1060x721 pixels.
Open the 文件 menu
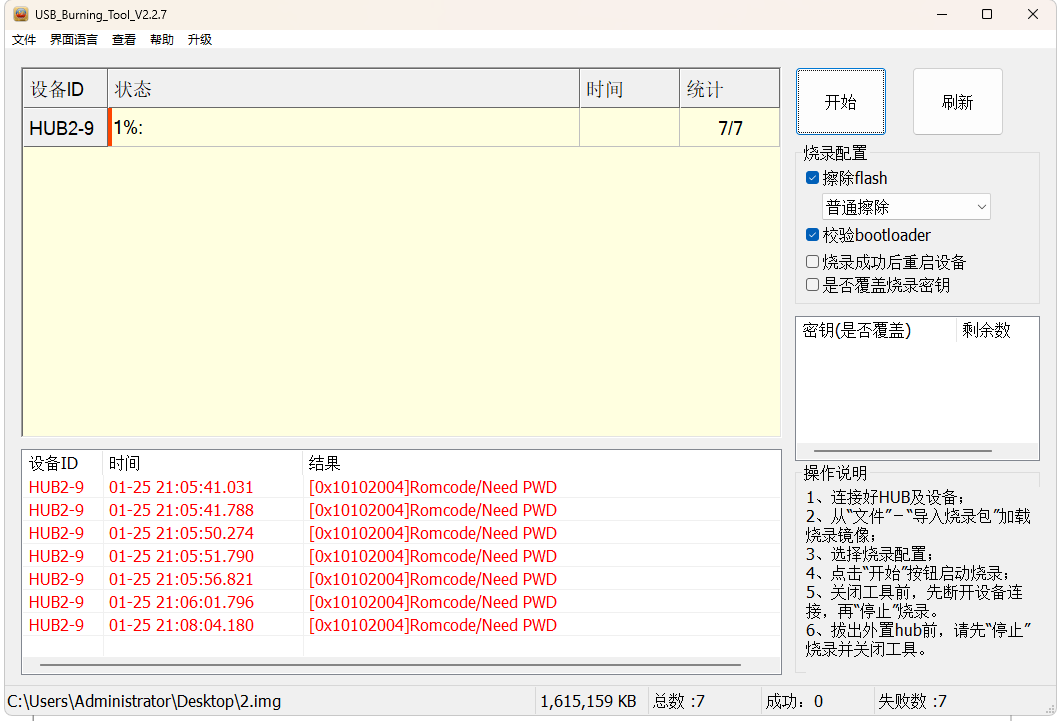point(24,40)
